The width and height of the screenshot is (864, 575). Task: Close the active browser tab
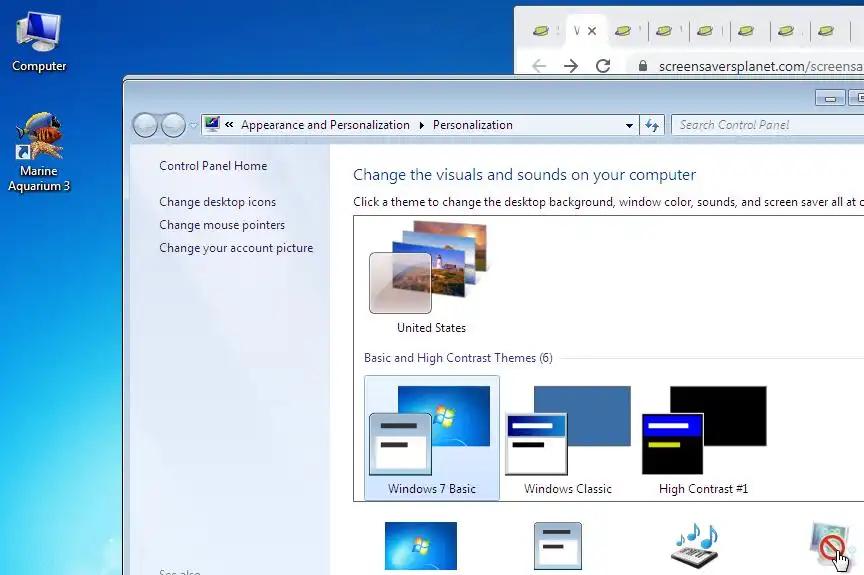[x=592, y=31]
